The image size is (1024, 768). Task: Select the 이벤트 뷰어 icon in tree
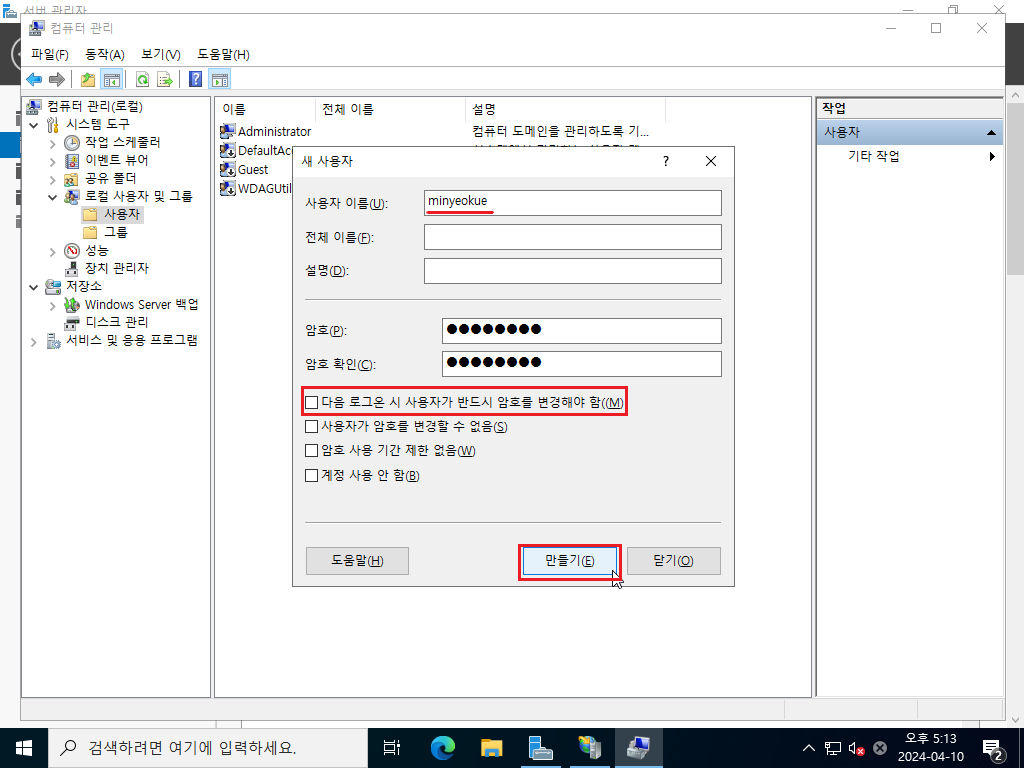pos(72,161)
